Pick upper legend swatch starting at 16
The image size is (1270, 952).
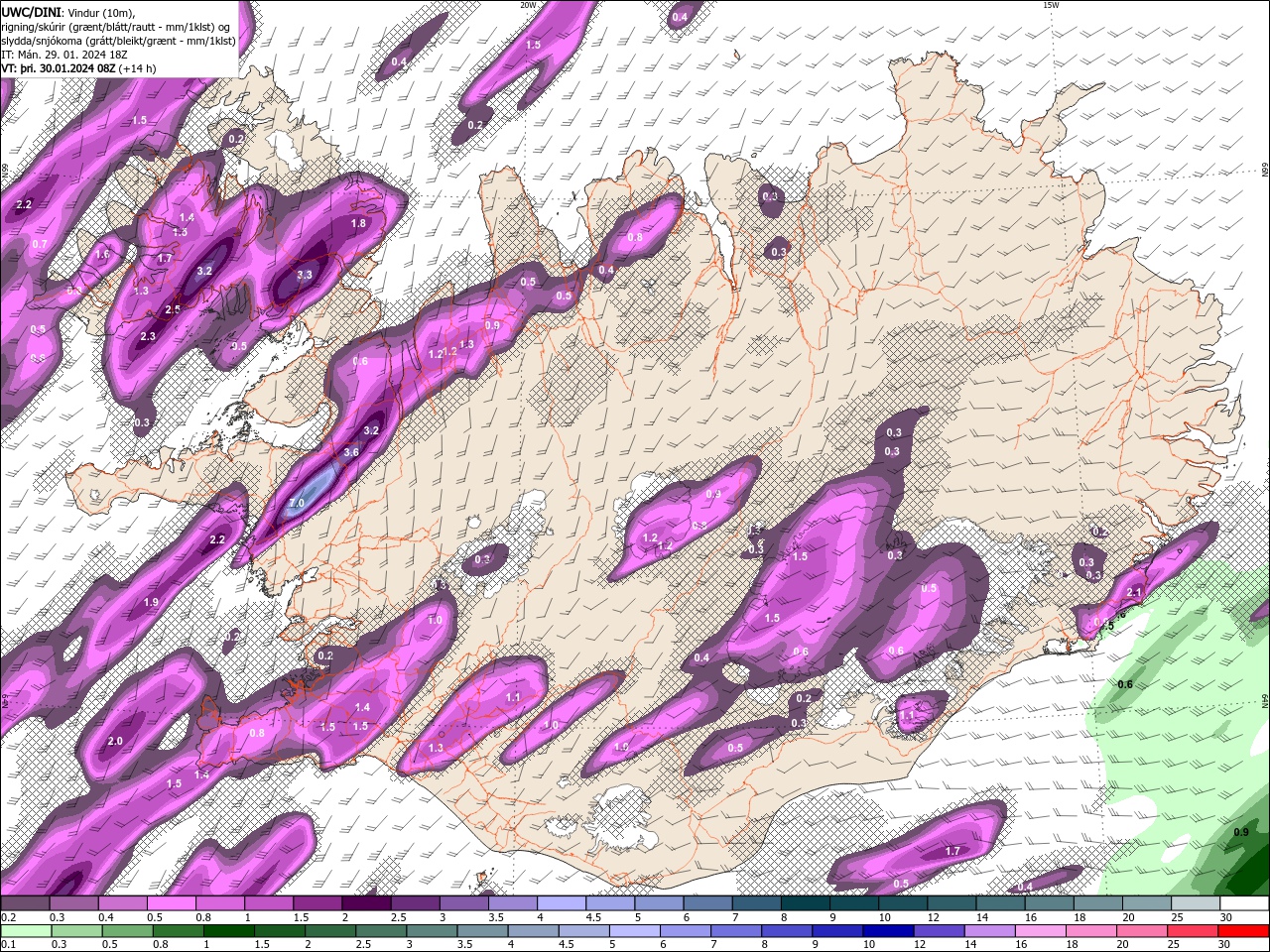(1050, 903)
